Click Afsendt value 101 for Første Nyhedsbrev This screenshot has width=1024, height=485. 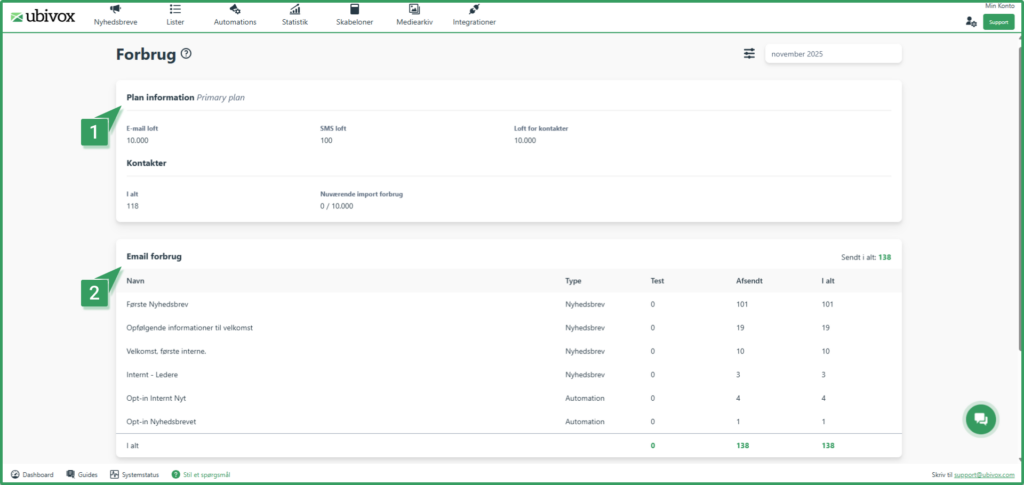point(741,304)
